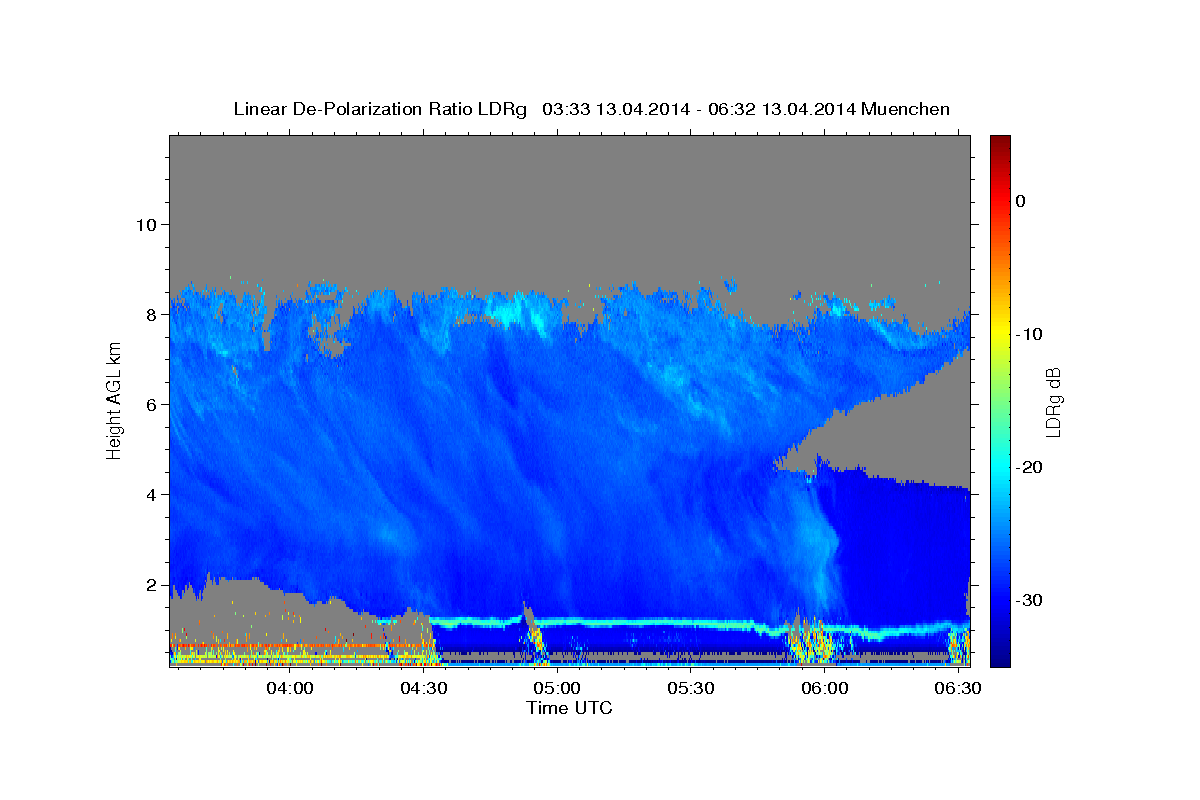Click the end time '06:32 13.04.2014' in the title
Viewport: 1200px width, 800px height.
(781, 109)
